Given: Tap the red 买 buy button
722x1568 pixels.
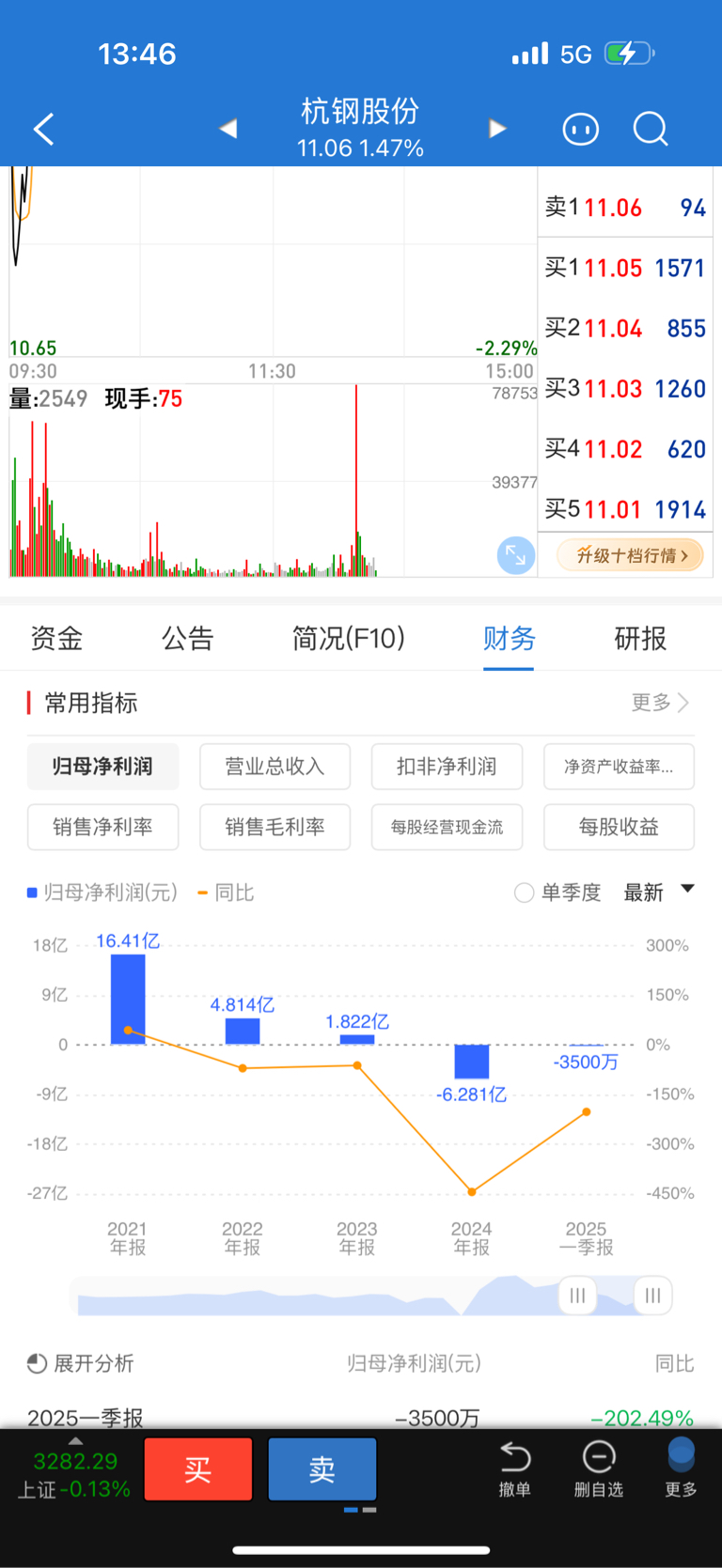Looking at the screenshot, I should pyautogui.click(x=198, y=1468).
